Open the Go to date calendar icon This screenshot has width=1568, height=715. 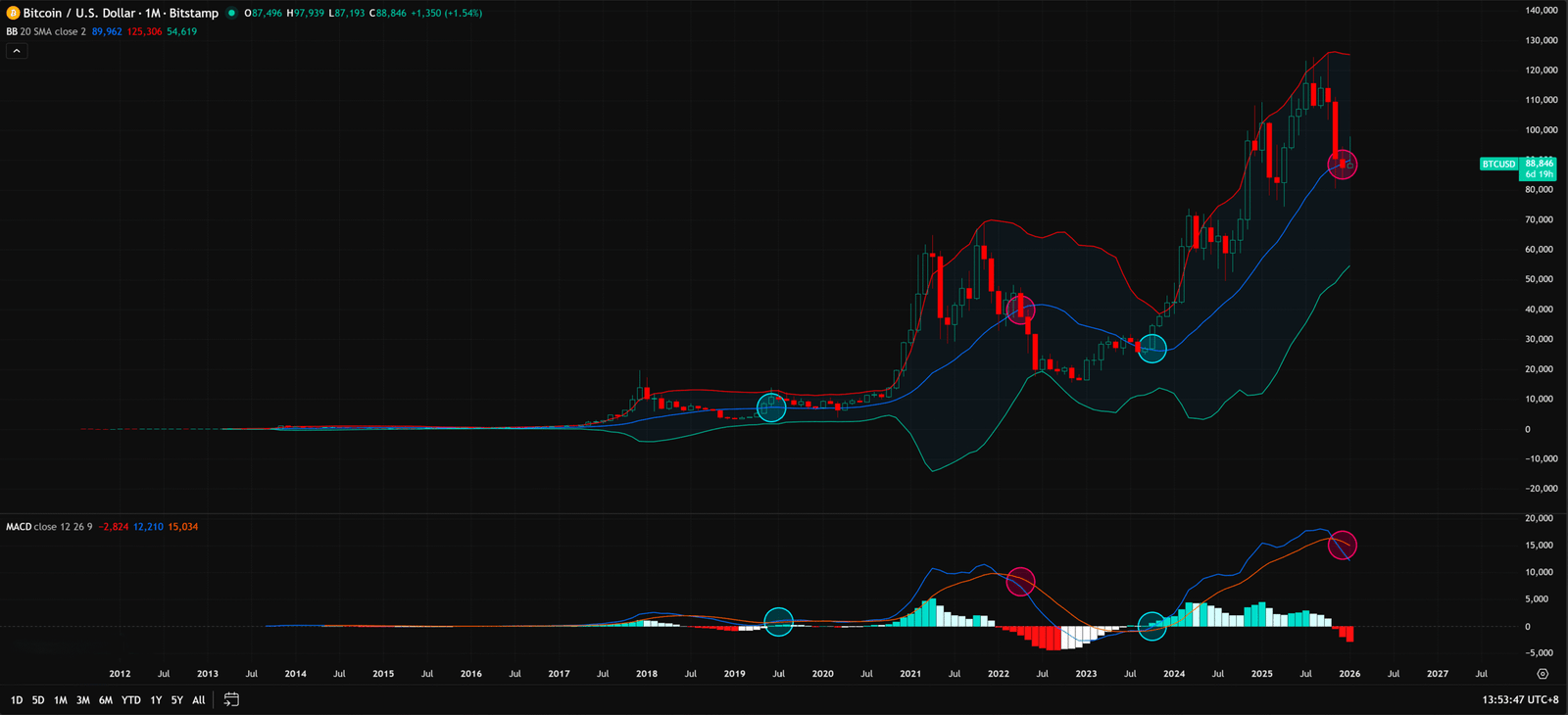(231, 699)
